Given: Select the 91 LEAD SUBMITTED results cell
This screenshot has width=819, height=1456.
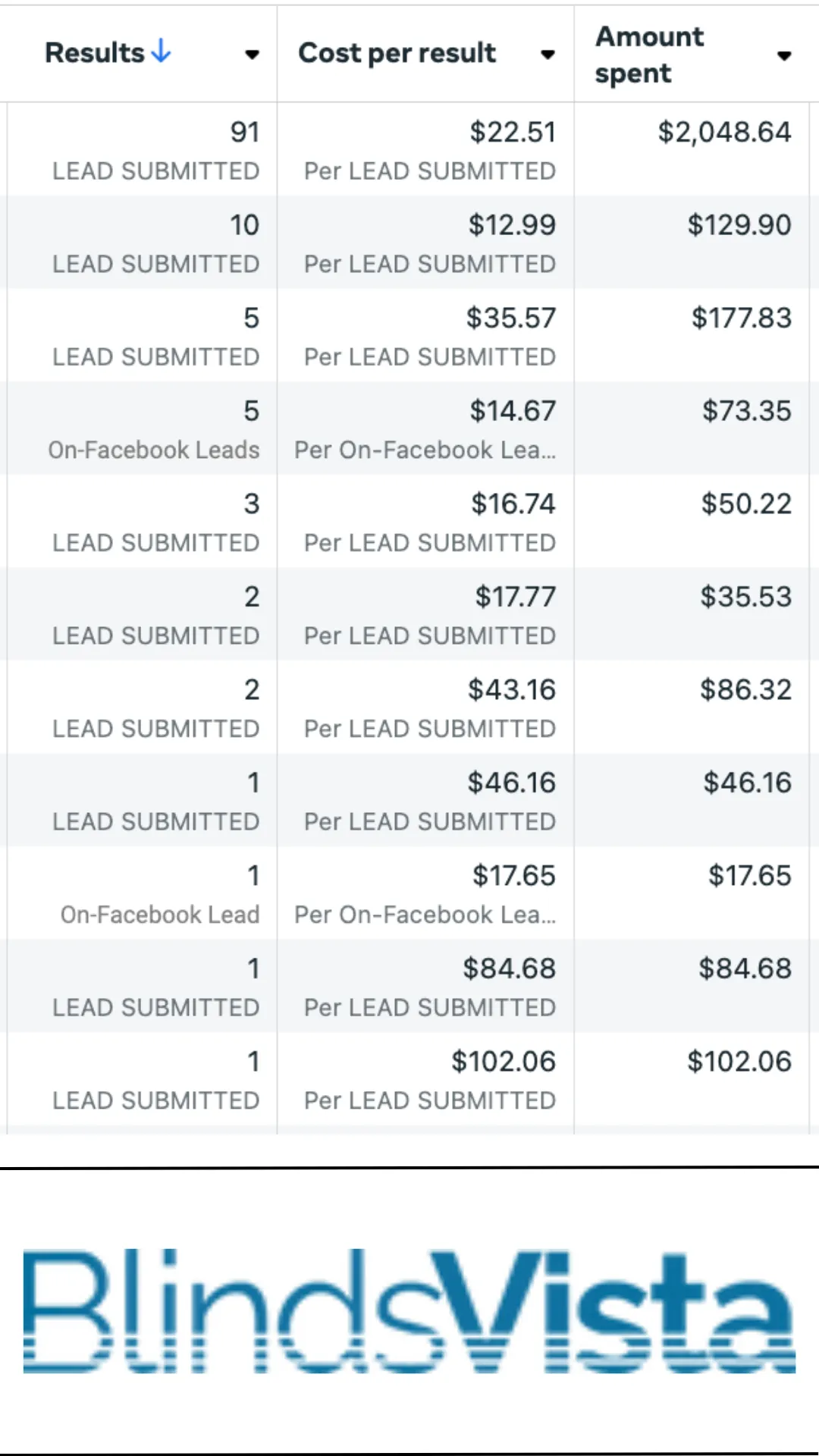Looking at the screenshot, I should 155,150.
